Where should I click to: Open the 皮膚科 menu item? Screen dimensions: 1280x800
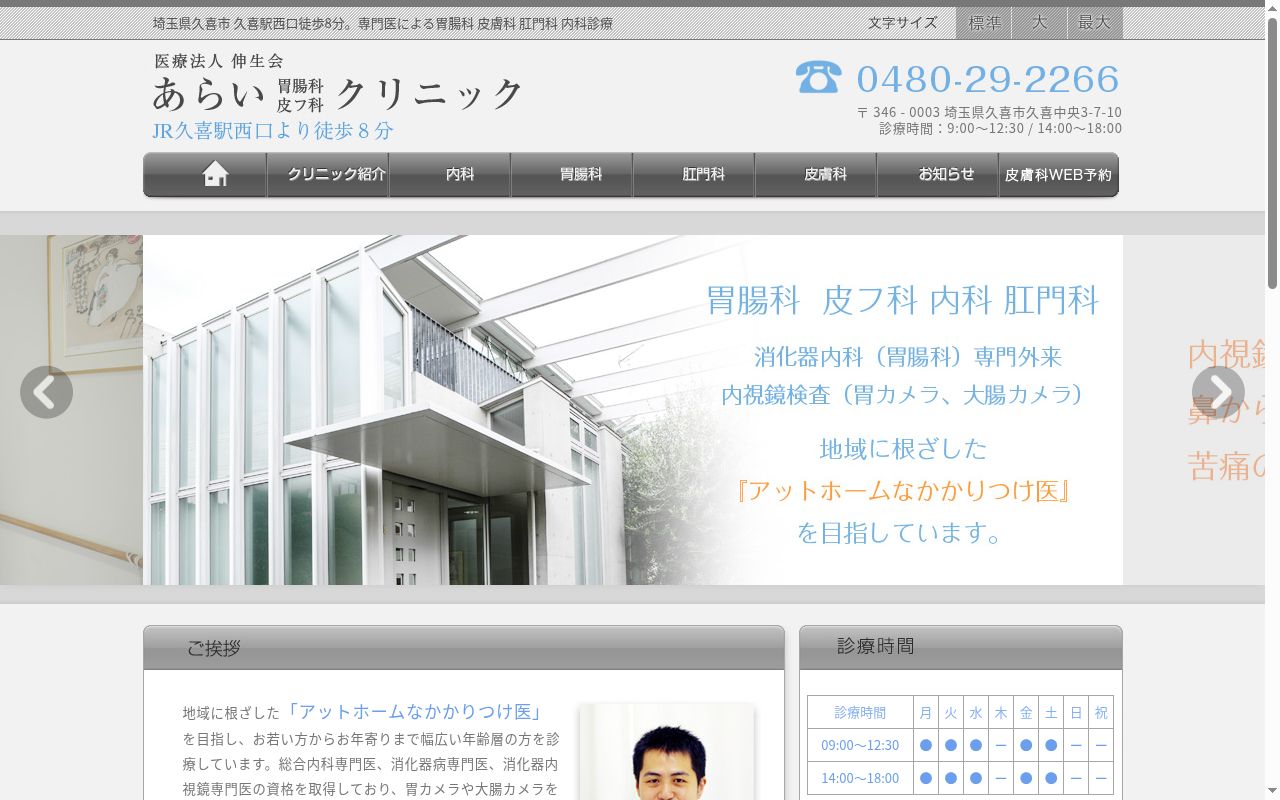(816, 174)
